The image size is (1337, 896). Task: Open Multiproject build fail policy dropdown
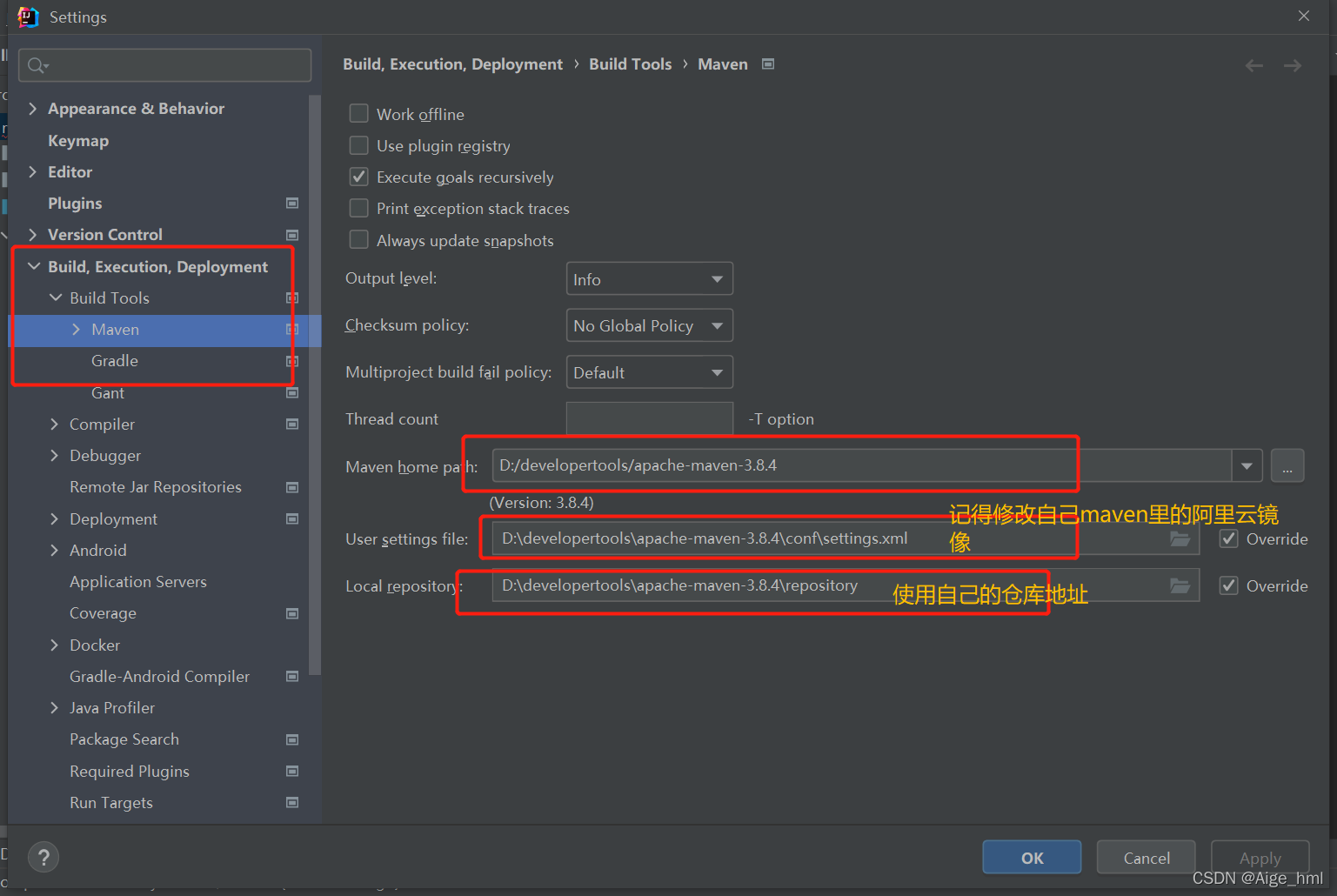pyautogui.click(x=649, y=372)
